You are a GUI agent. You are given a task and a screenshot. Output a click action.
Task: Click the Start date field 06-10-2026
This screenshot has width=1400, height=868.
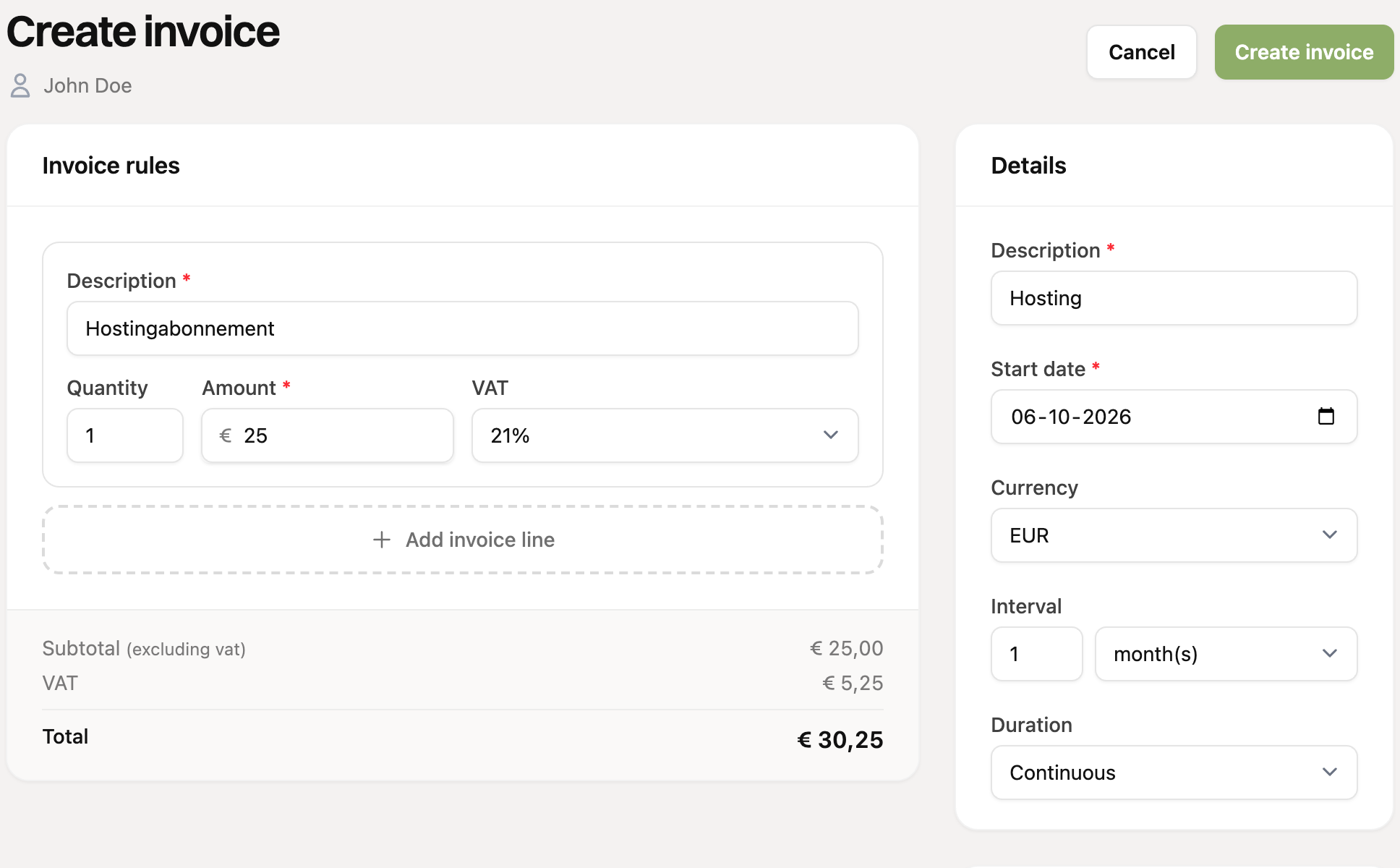pos(1174,417)
